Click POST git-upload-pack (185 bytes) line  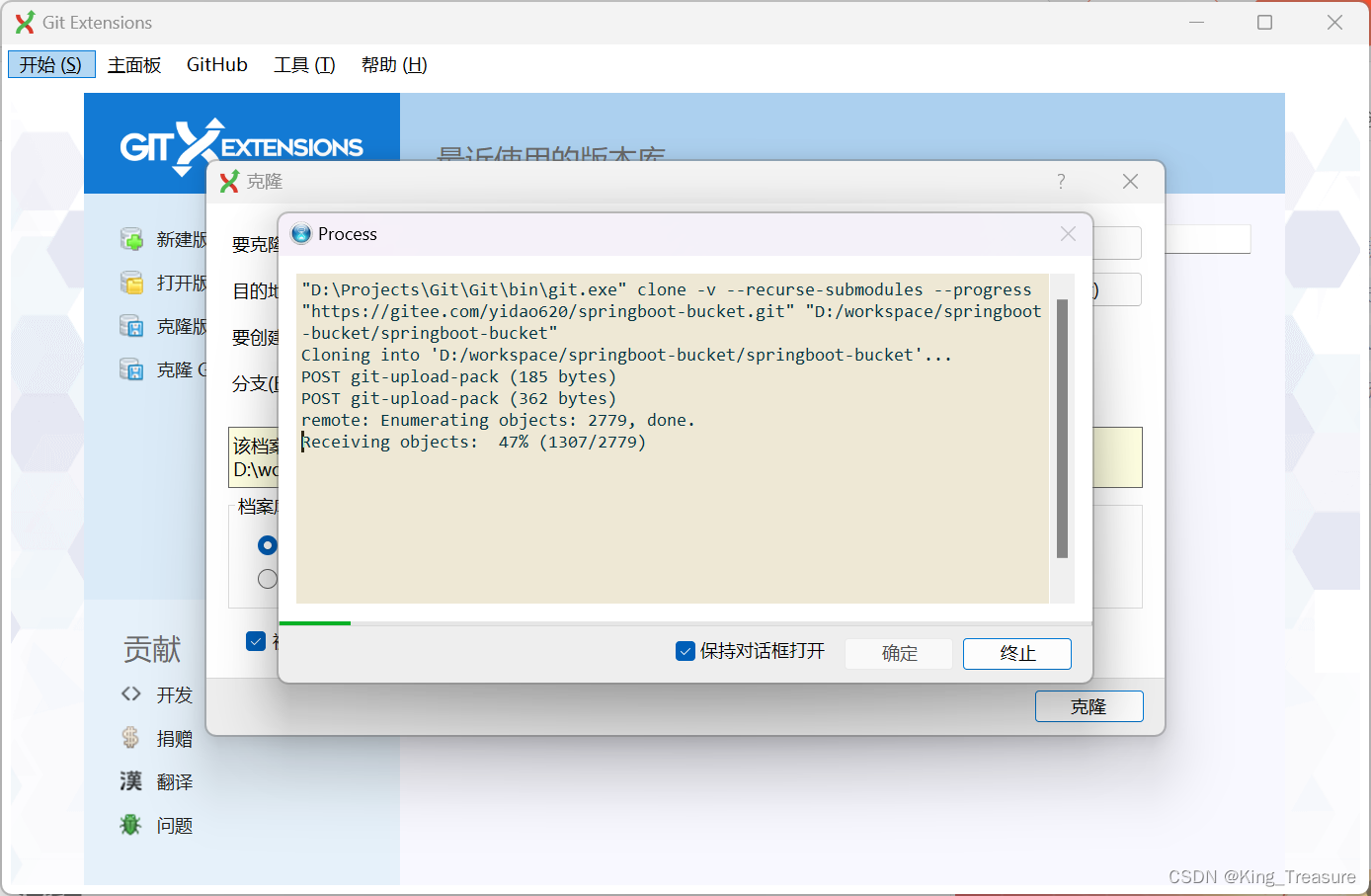458,377
